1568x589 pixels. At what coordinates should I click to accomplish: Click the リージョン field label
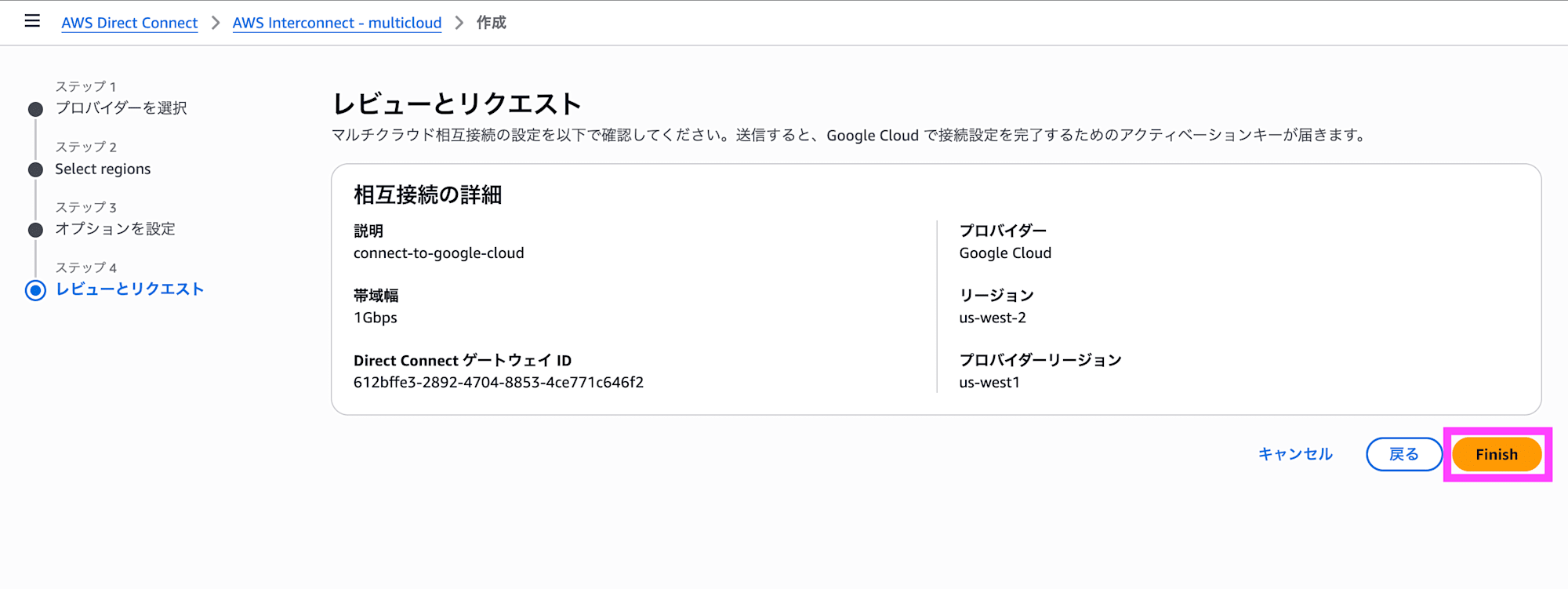[996, 296]
